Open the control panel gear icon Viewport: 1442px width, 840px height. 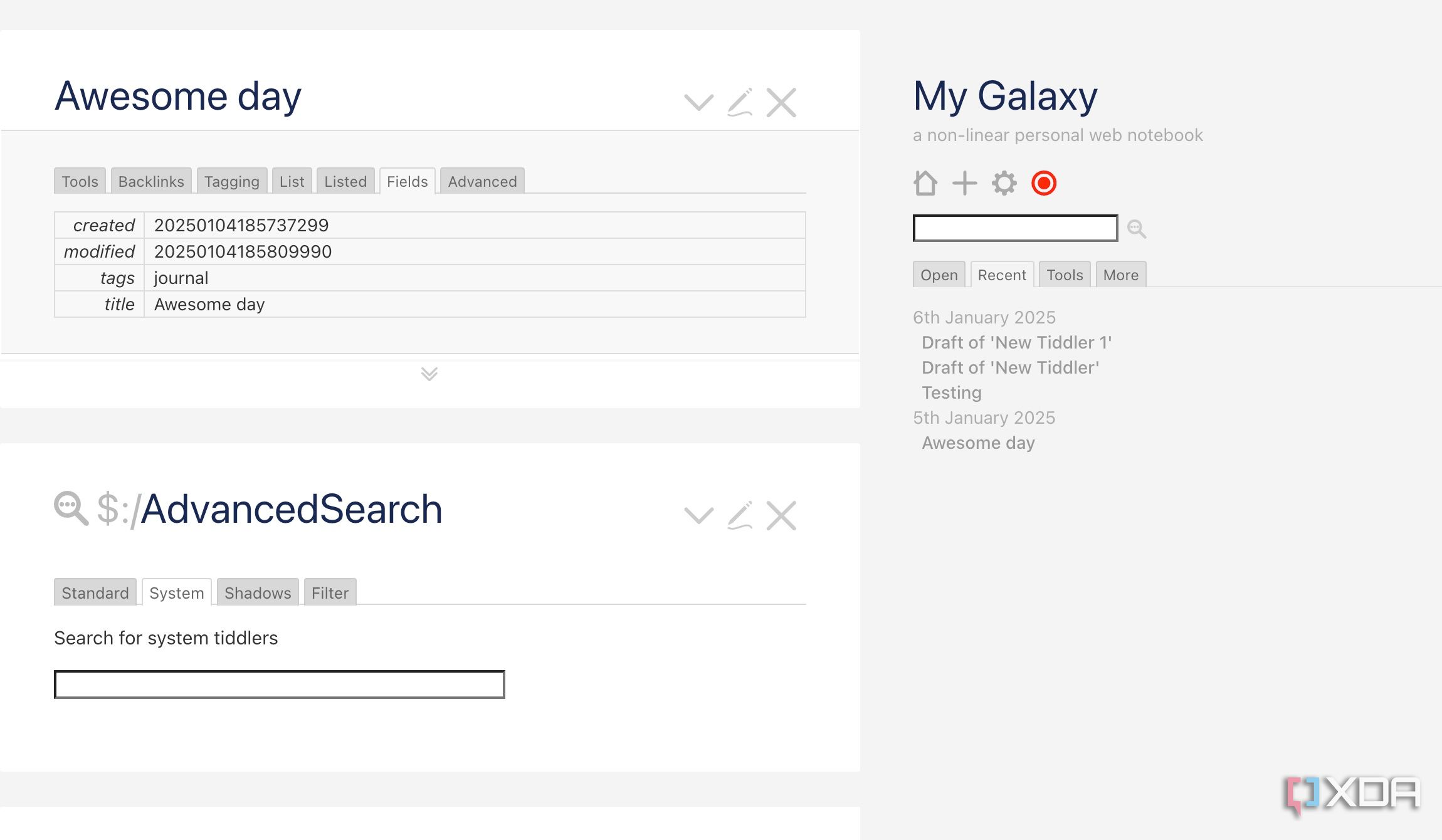click(1003, 183)
